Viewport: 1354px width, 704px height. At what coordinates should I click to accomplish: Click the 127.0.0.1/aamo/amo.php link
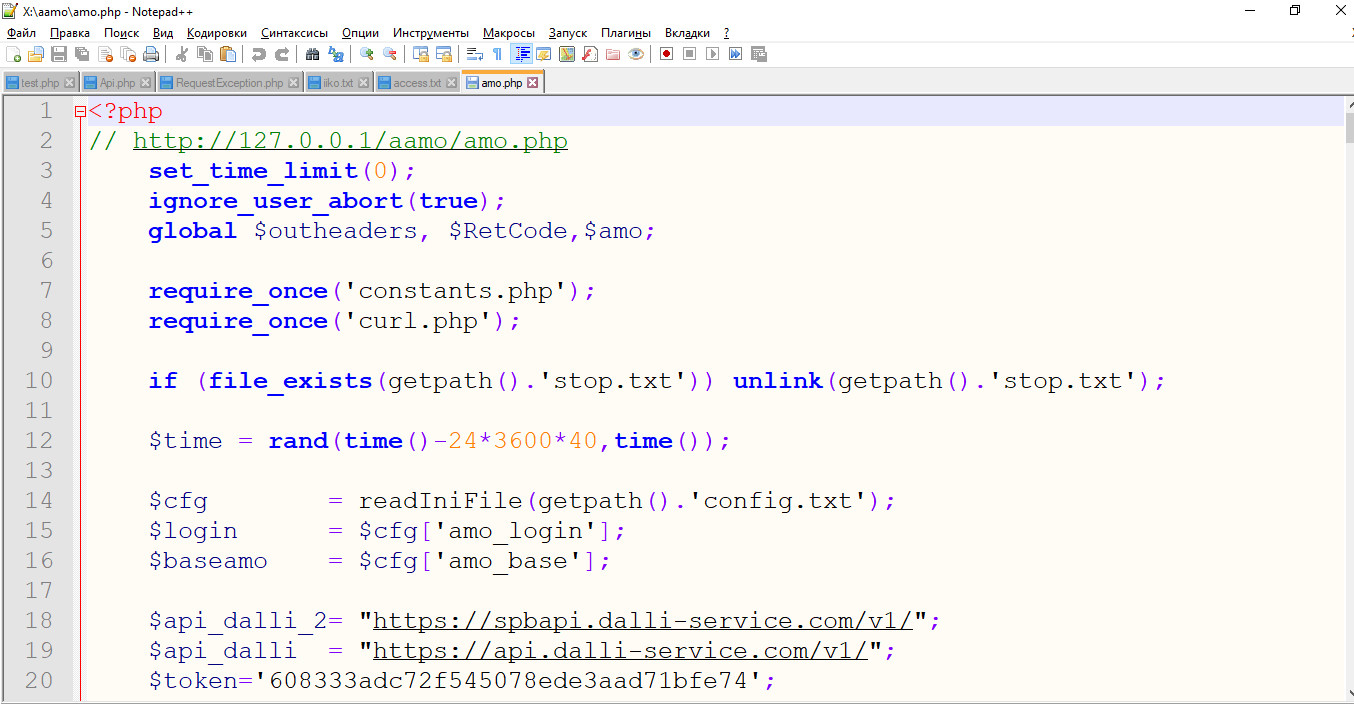tap(350, 141)
